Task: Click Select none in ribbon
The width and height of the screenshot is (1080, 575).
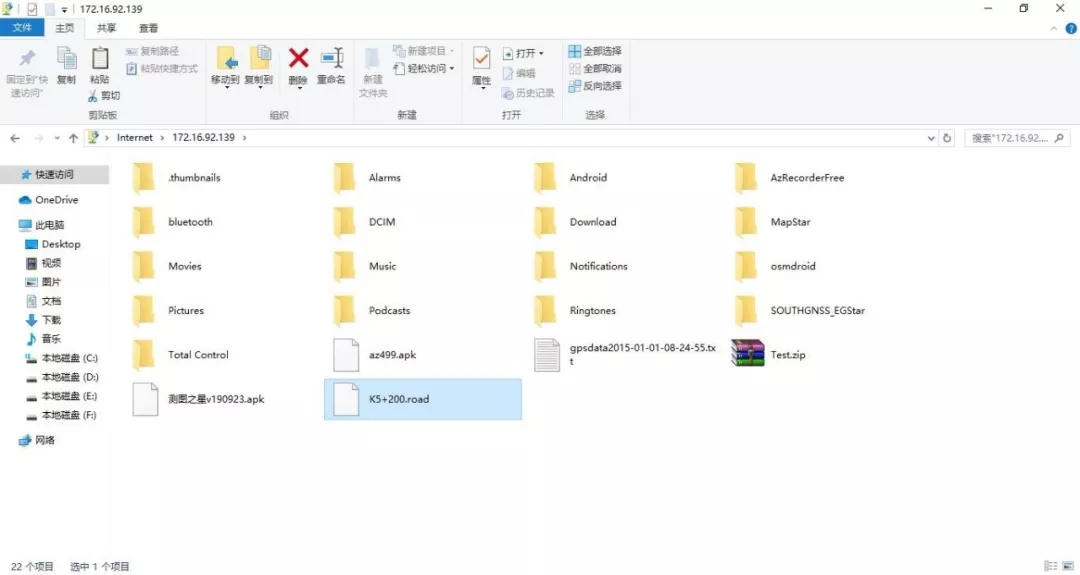Action: coord(595,68)
